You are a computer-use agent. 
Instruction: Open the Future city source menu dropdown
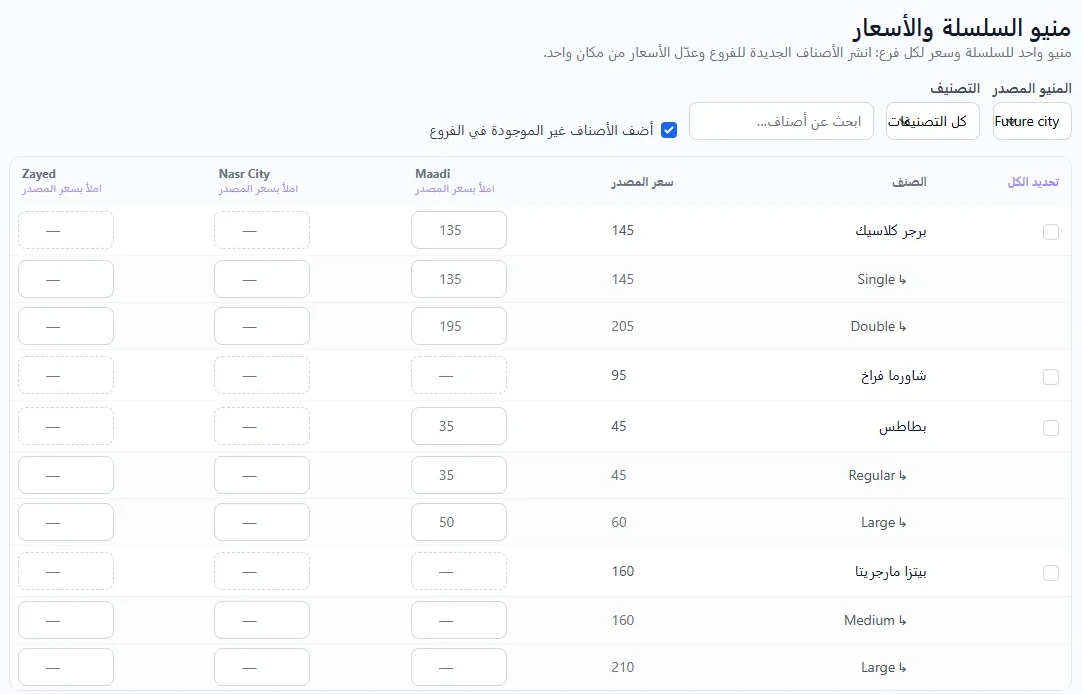point(1032,121)
